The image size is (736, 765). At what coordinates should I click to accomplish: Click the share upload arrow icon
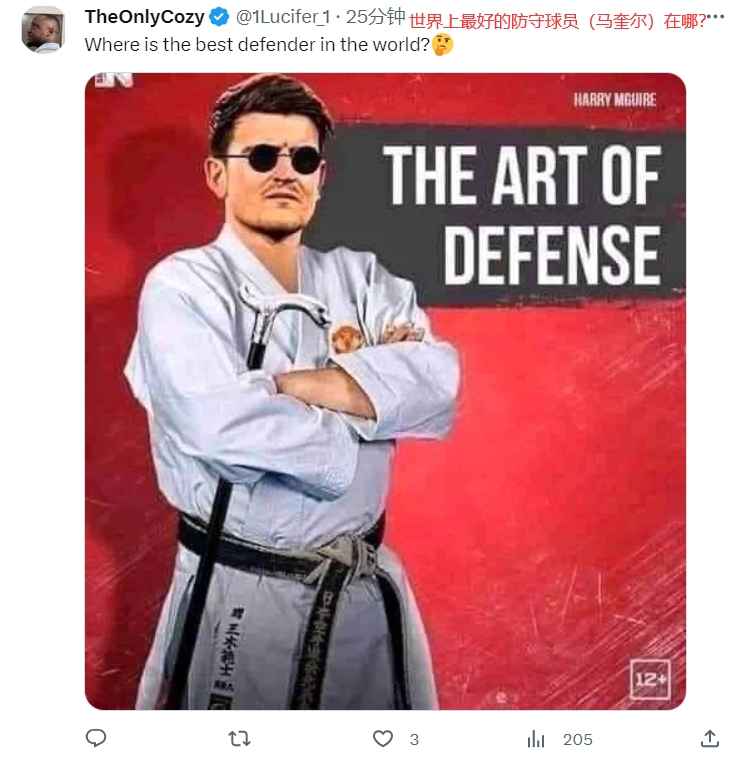pos(710,739)
